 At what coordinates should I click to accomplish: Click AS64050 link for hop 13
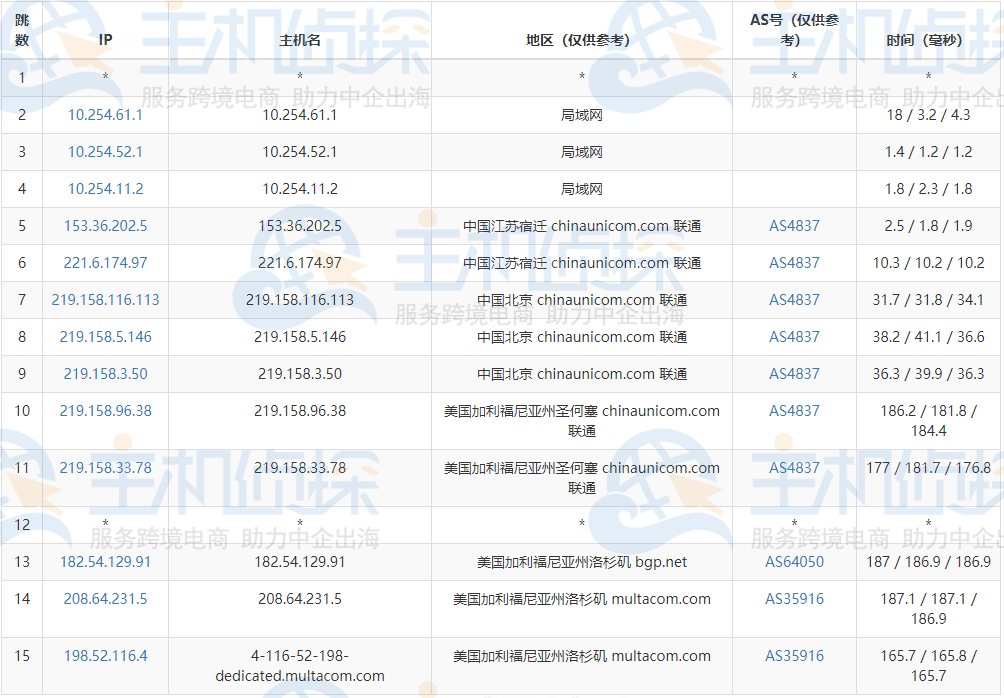coord(793,562)
